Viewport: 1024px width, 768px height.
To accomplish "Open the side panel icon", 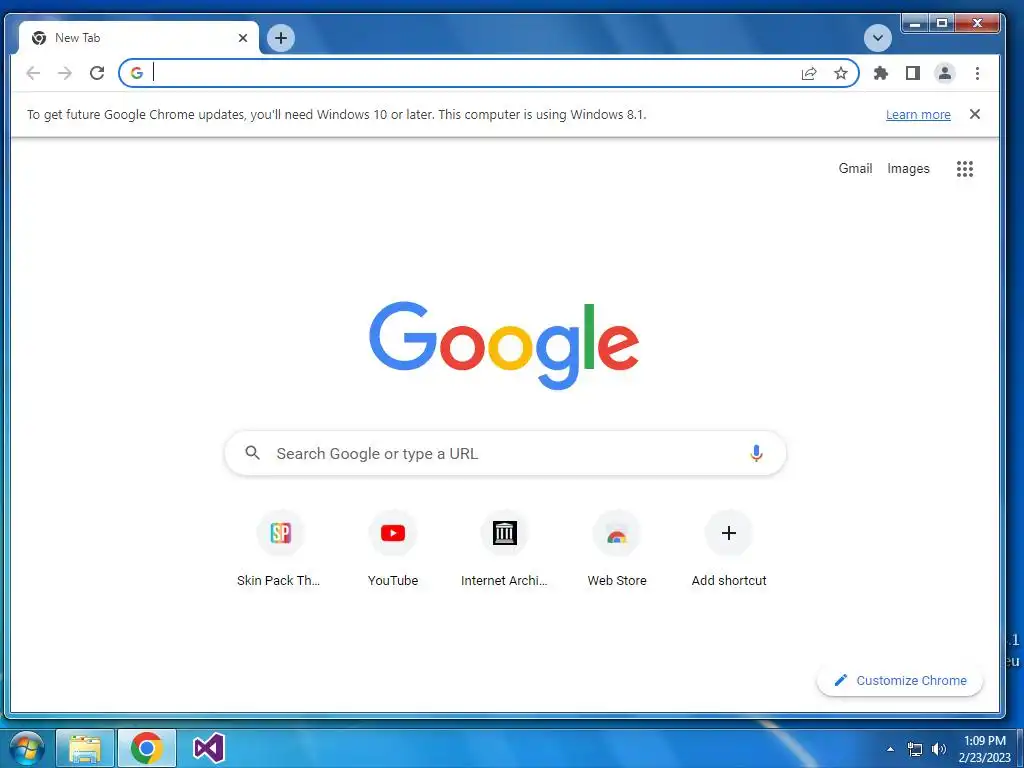I will 913,73.
